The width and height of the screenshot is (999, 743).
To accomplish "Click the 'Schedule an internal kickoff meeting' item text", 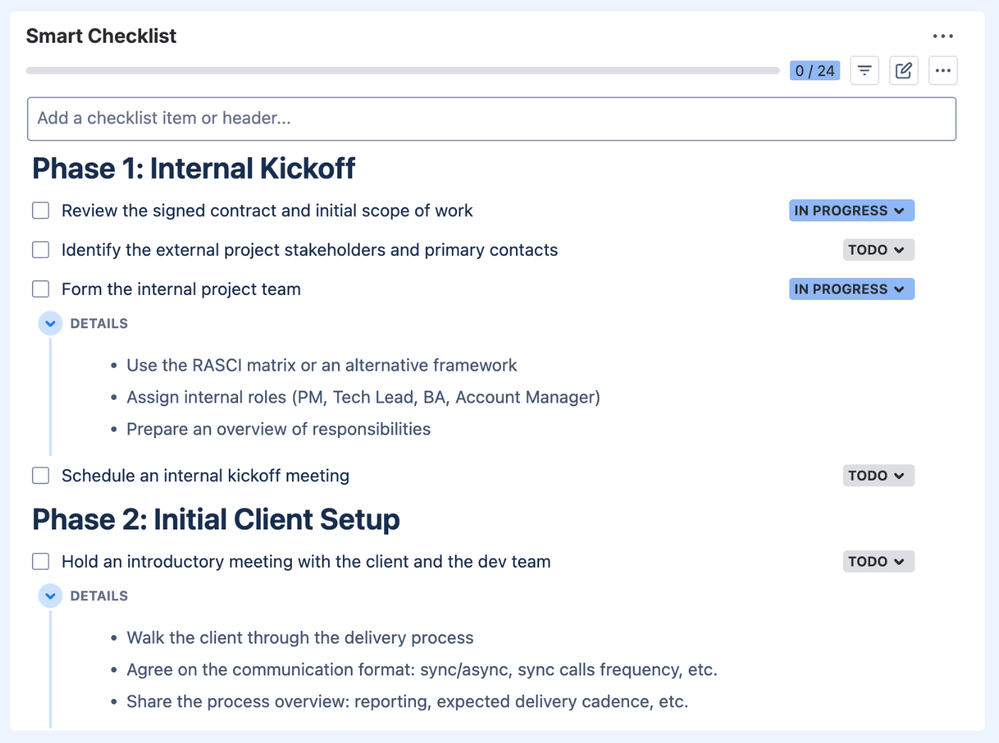I will coord(205,476).
